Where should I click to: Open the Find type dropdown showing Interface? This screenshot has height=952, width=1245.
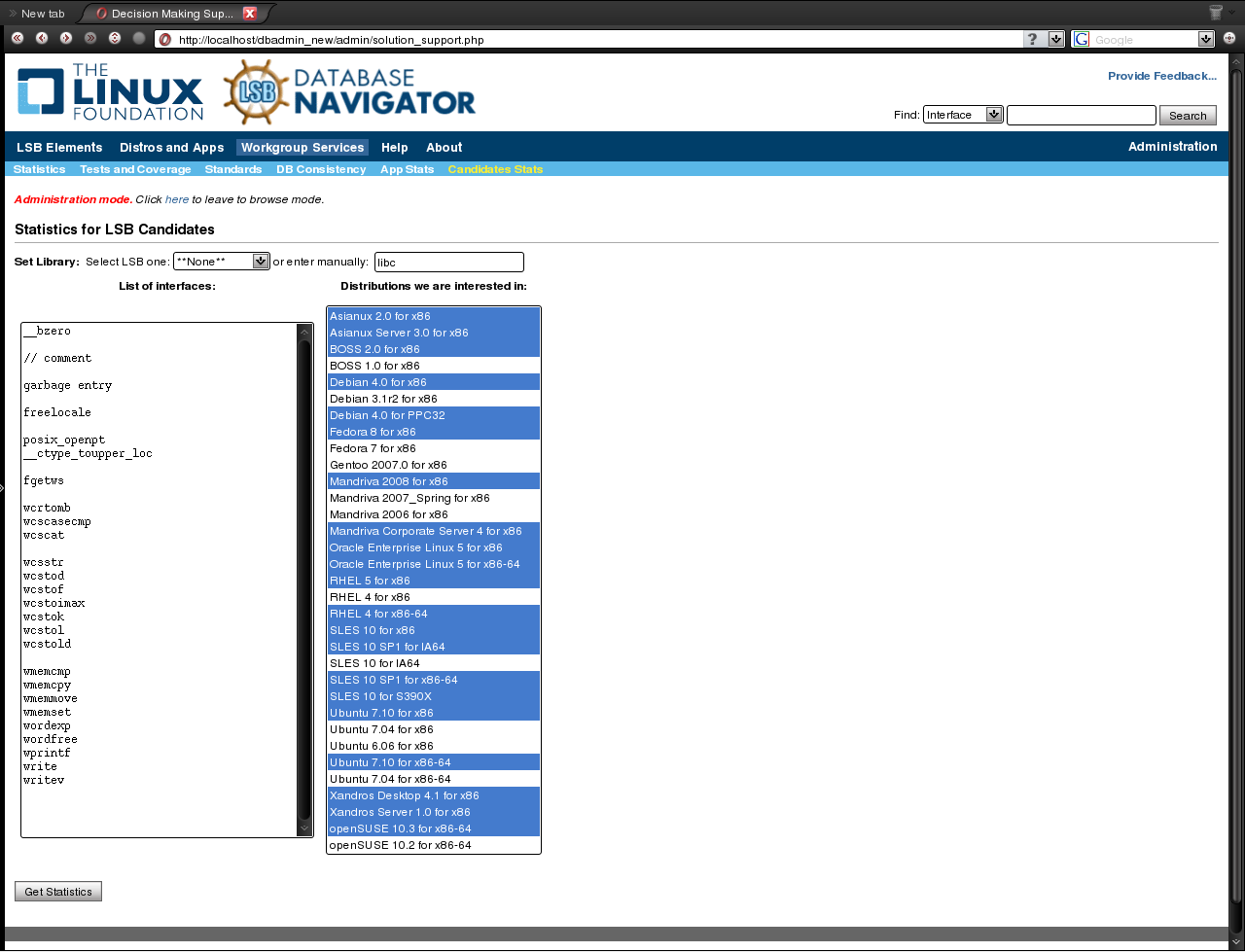click(963, 115)
